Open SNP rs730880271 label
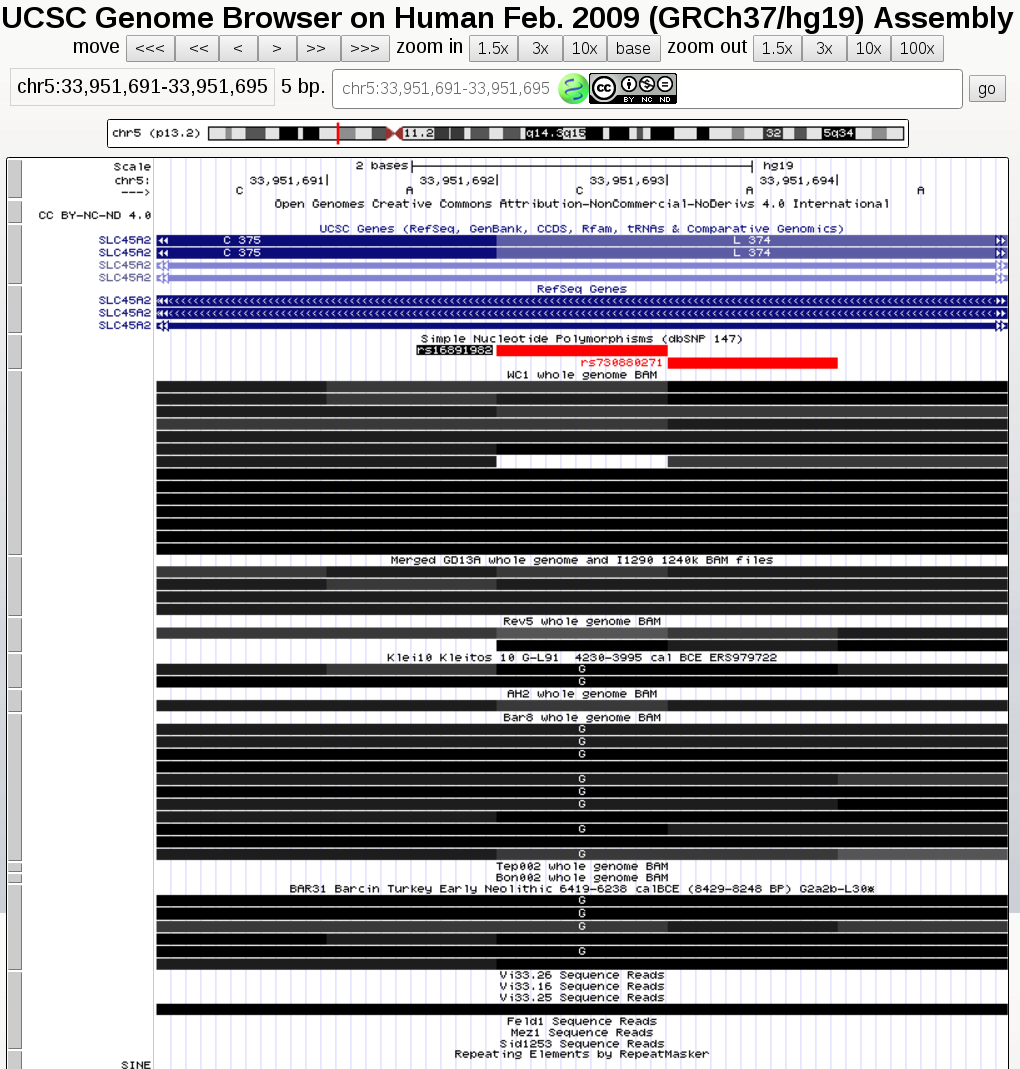Image resolution: width=1020 pixels, height=1069 pixels. click(621, 363)
